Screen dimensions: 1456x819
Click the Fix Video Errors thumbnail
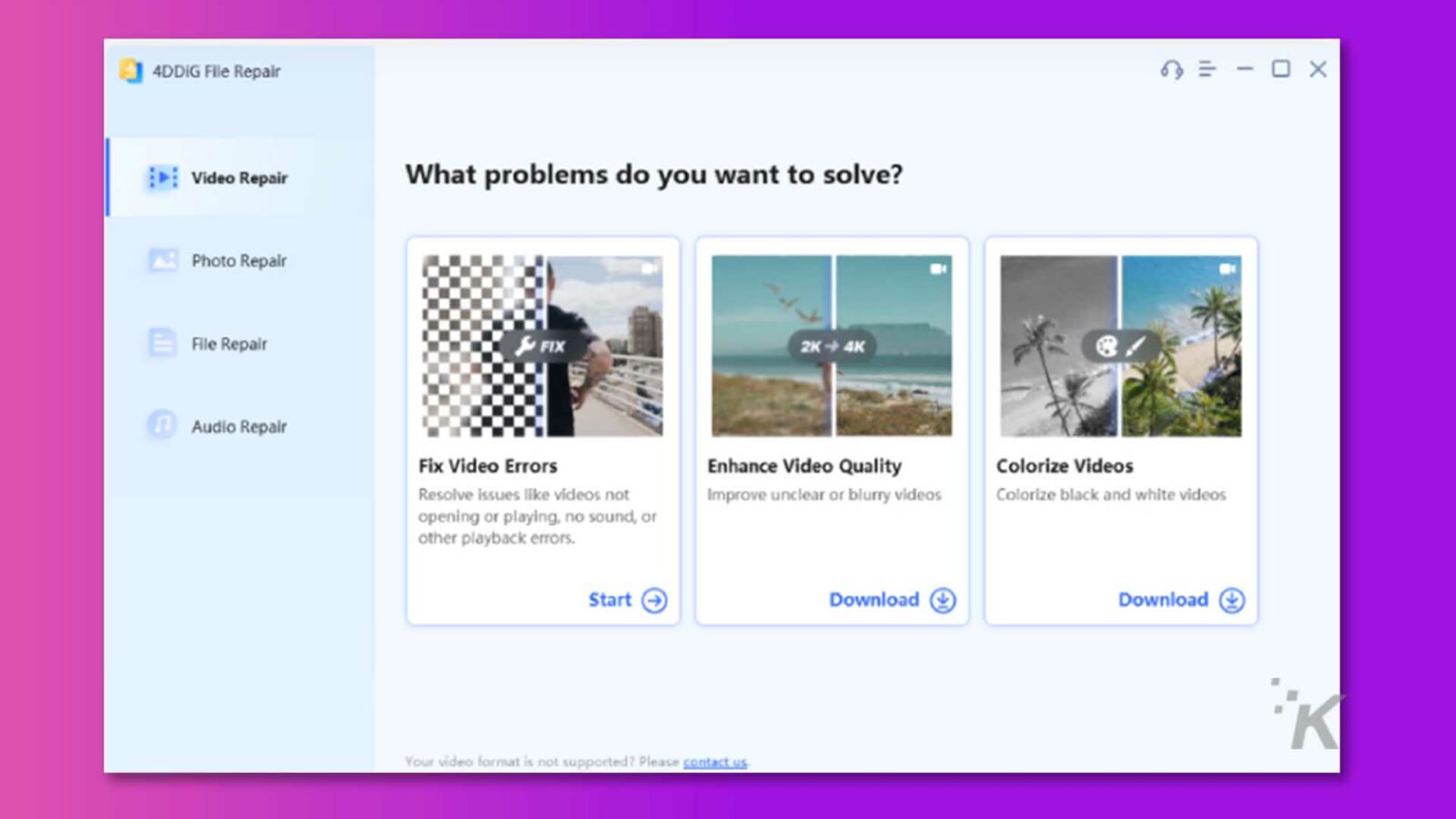pyautogui.click(x=542, y=346)
